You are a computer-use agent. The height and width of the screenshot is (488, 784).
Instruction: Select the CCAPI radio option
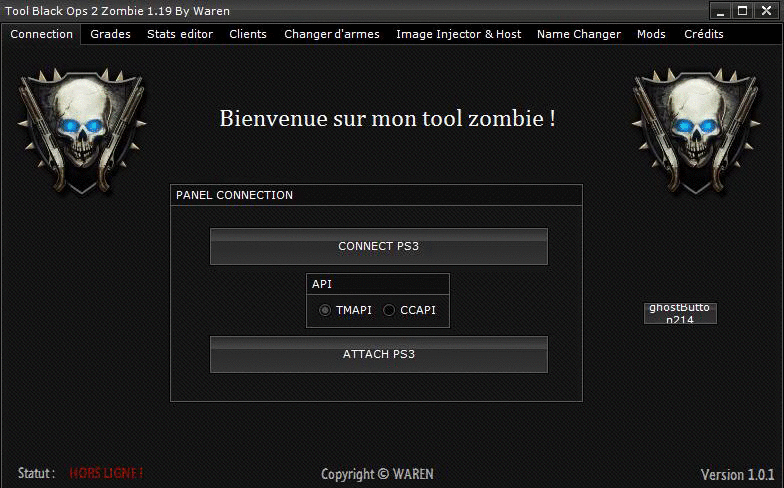410,310
